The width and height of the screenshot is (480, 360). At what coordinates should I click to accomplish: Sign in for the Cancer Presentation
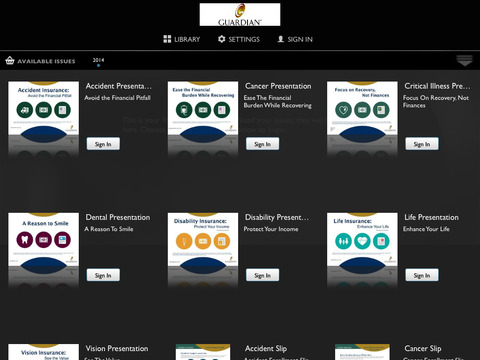(x=263, y=144)
